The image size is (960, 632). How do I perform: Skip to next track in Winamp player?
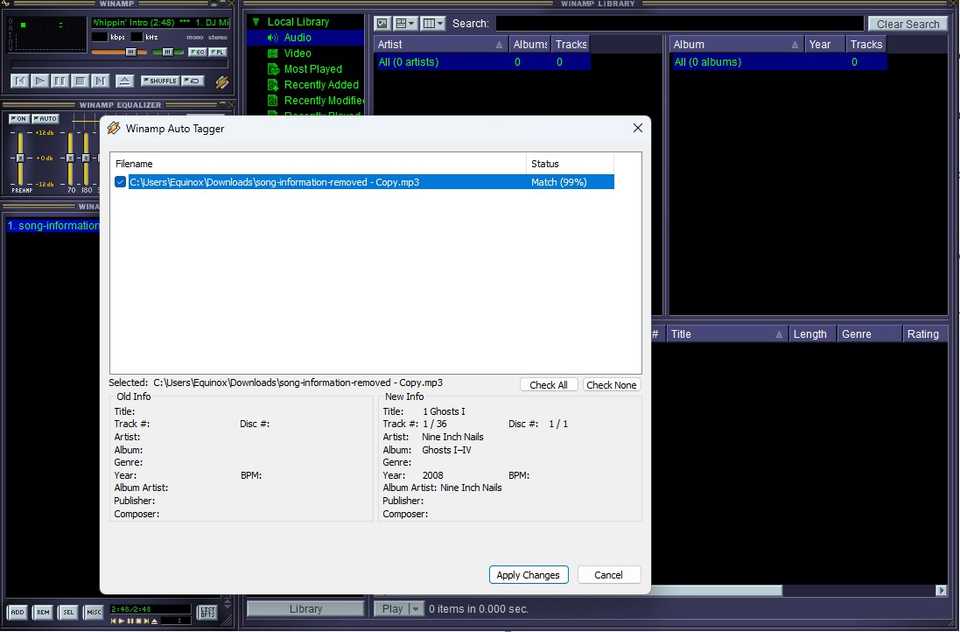pyautogui.click(x=100, y=81)
